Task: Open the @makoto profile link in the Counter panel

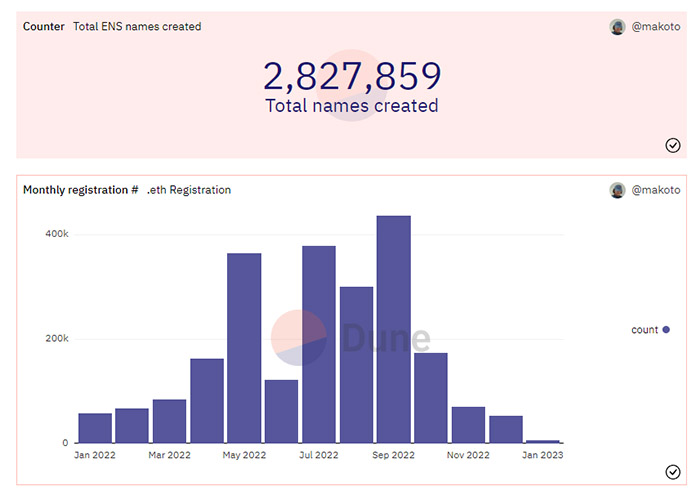Action: (x=656, y=27)
